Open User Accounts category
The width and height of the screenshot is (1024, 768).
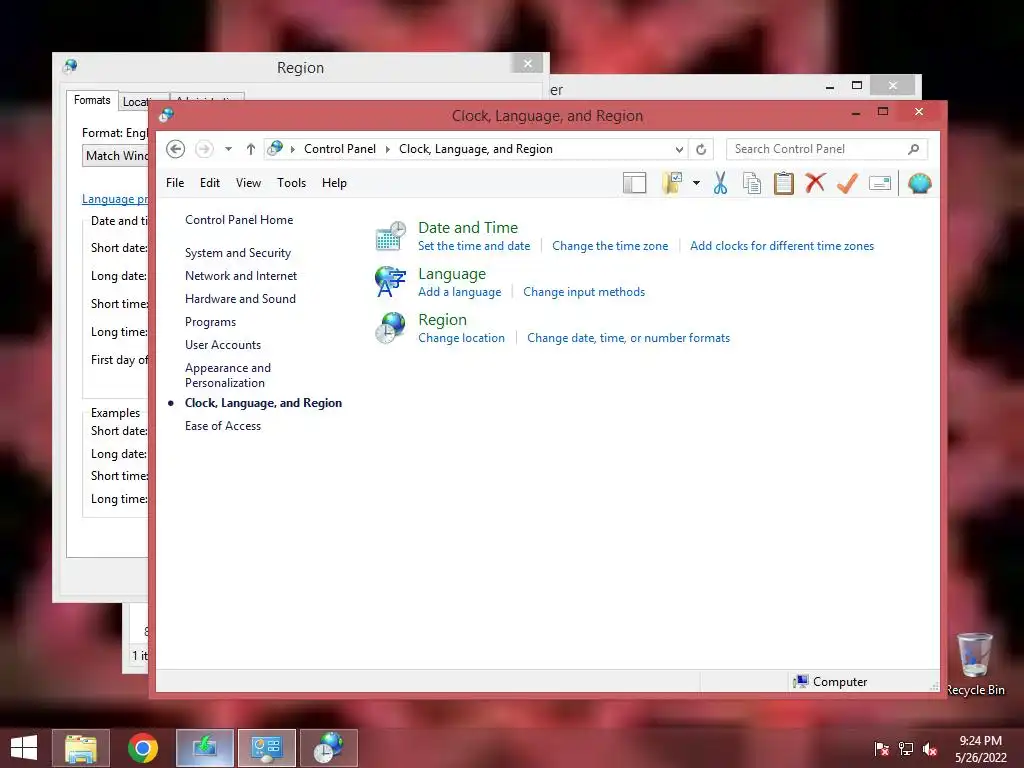(x=223, y=345)
